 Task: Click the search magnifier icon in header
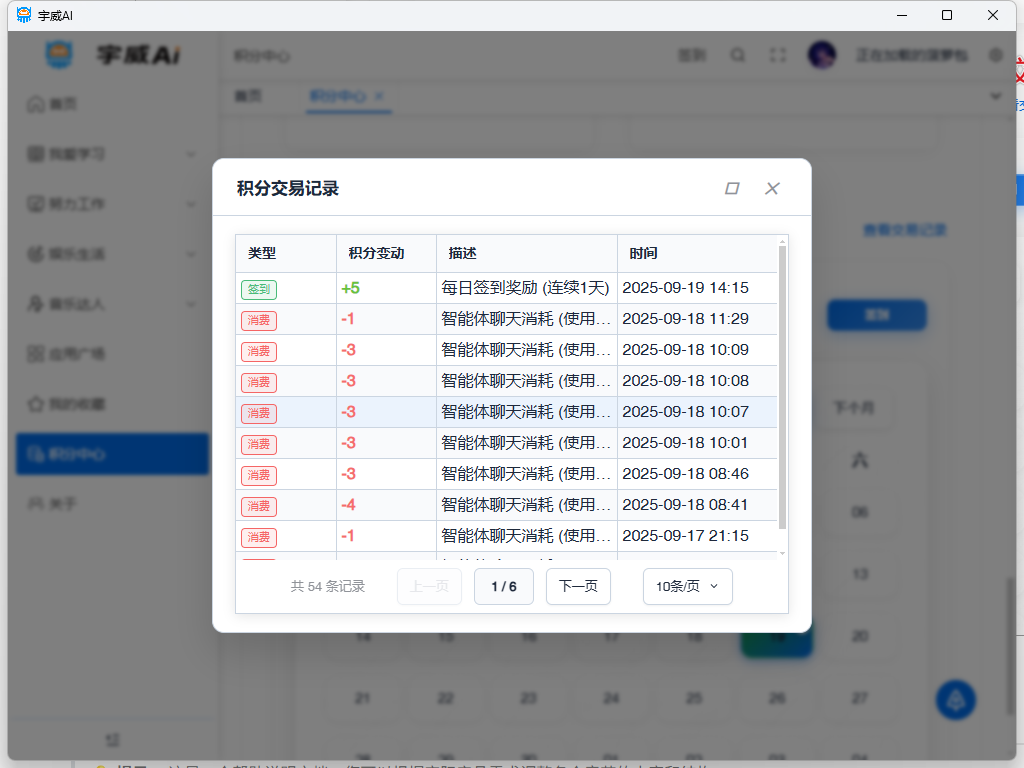point(737,56)
